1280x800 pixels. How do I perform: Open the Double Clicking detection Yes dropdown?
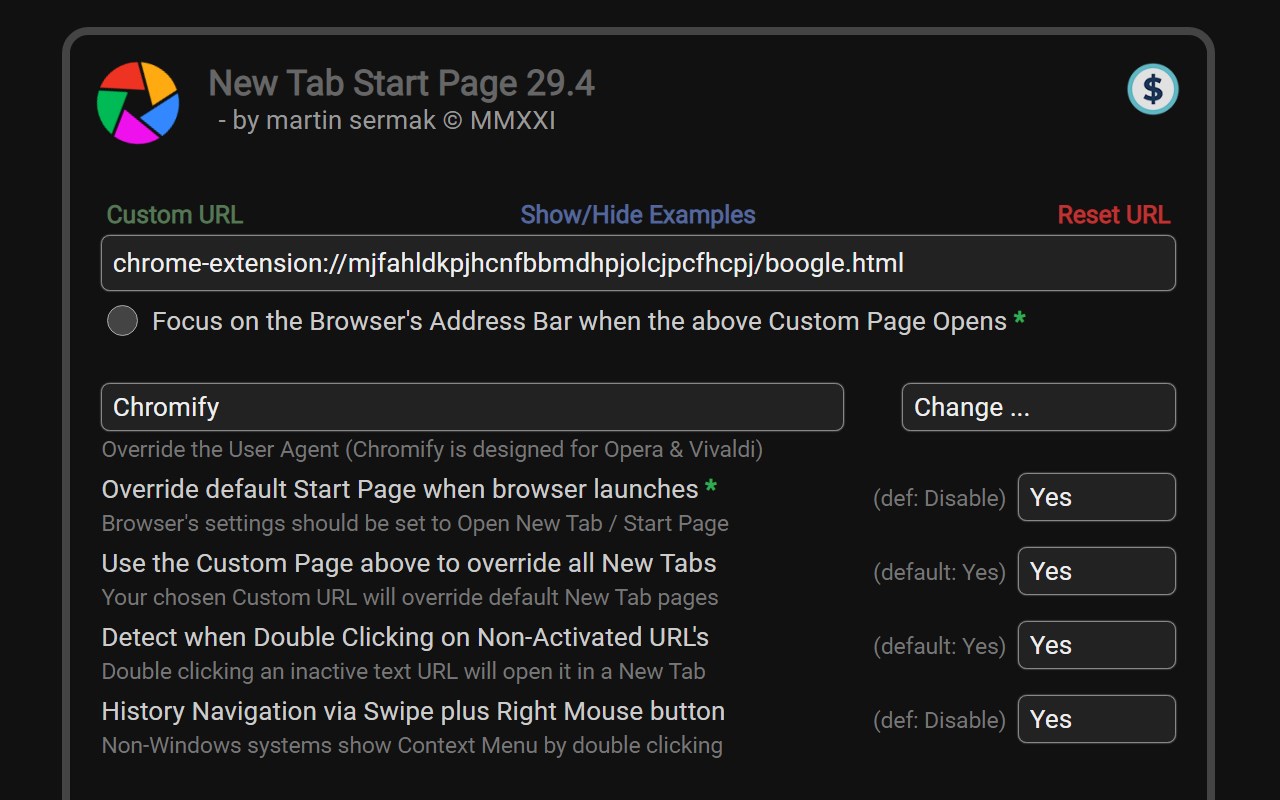point(1096,645)
